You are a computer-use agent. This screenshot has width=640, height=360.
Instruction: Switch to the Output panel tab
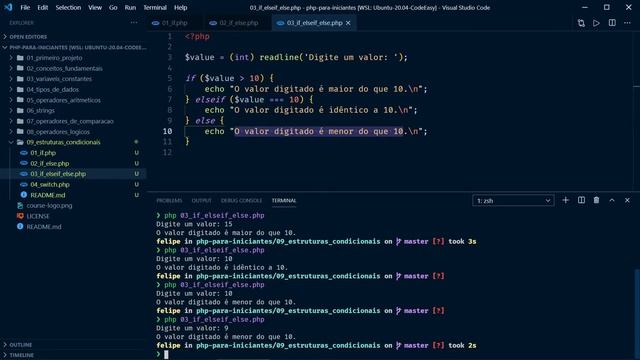(x=202, y=200)
